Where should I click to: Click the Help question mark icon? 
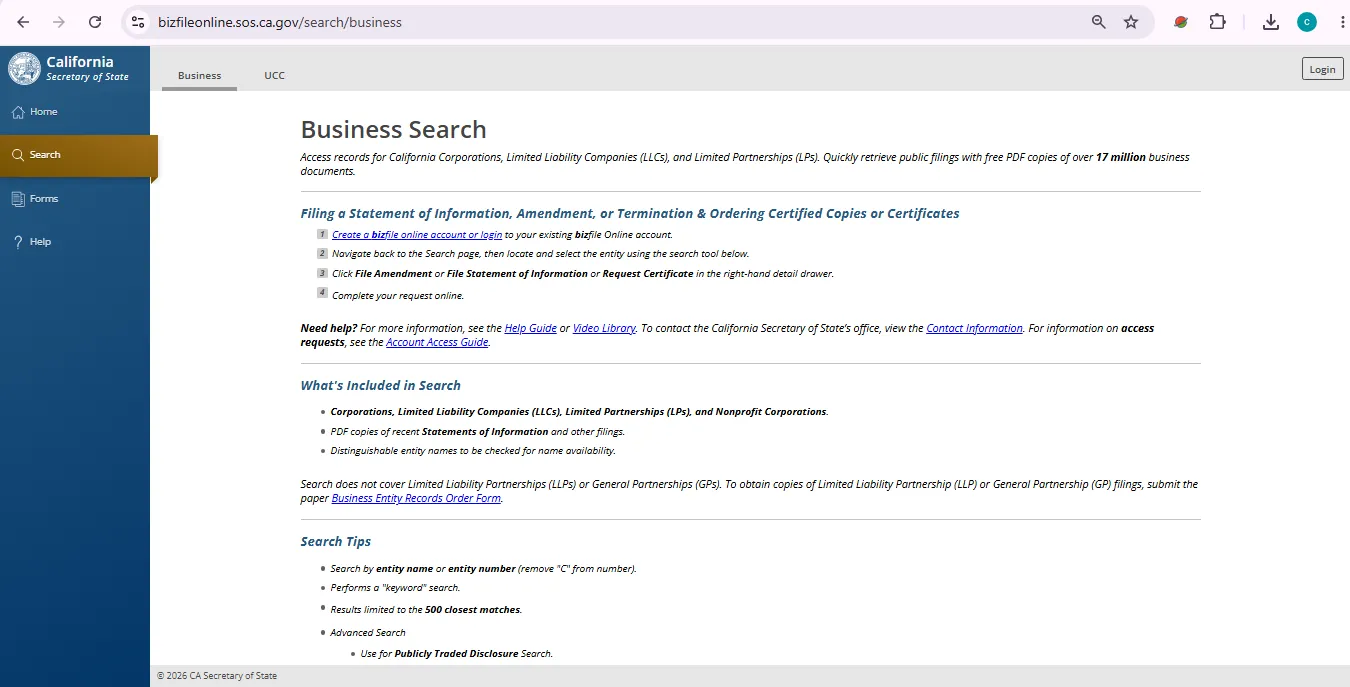point(18,242)
